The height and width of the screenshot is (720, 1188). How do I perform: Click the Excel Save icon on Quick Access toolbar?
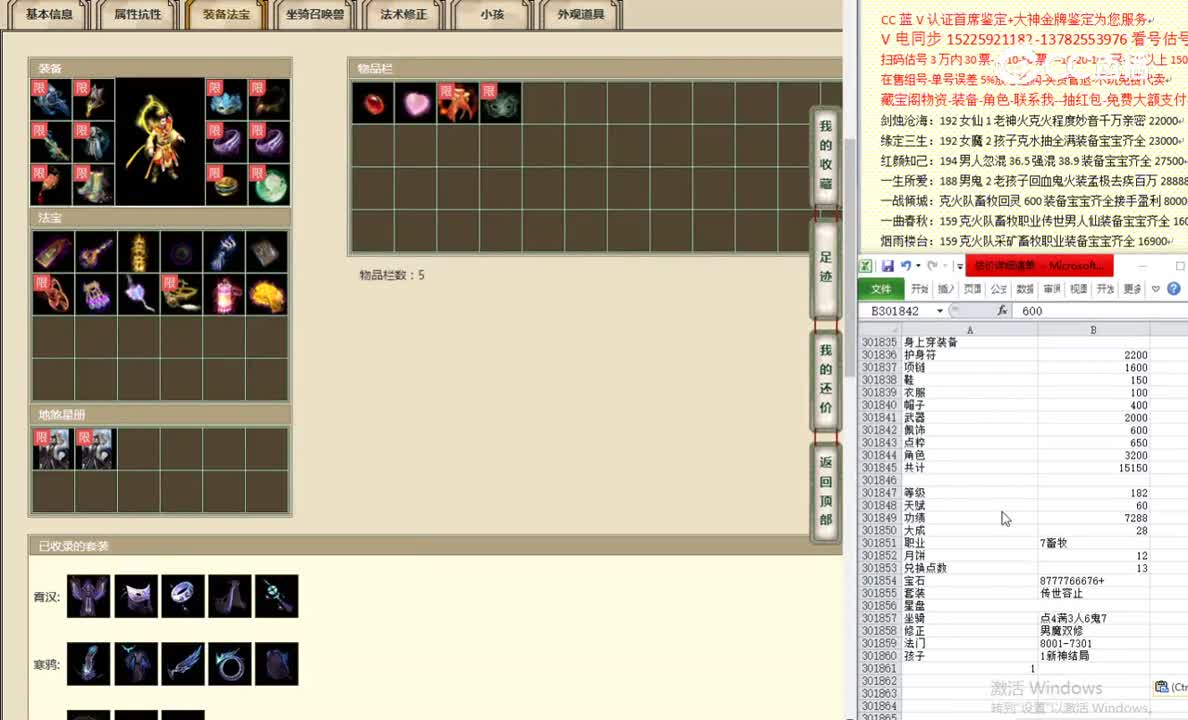889,264
